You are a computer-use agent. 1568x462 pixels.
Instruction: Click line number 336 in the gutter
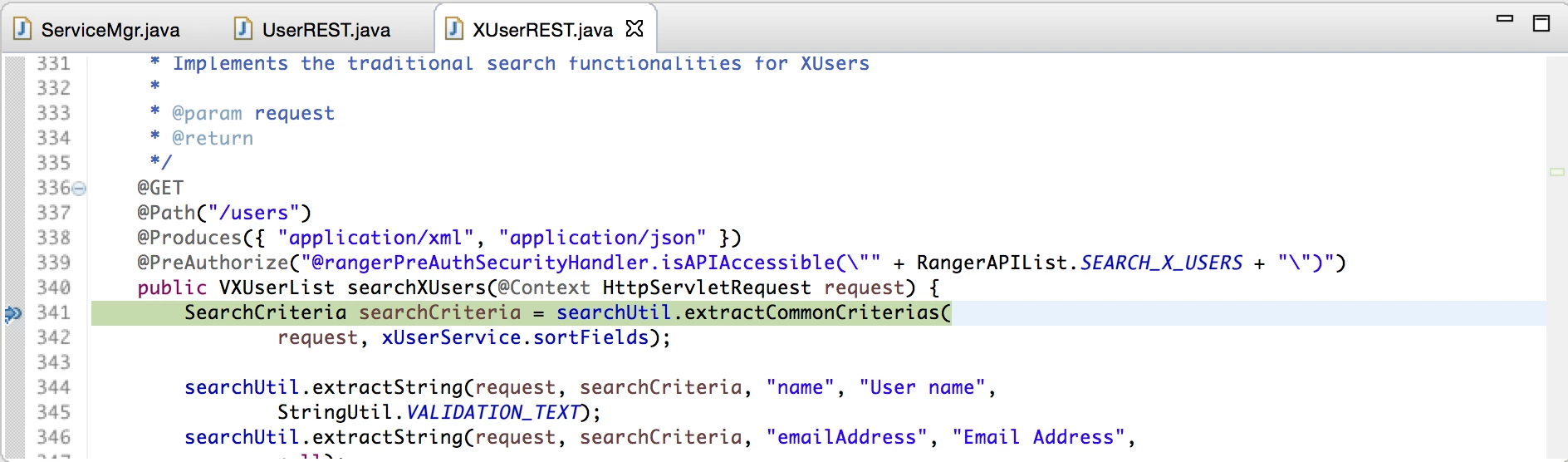[53, 188]
